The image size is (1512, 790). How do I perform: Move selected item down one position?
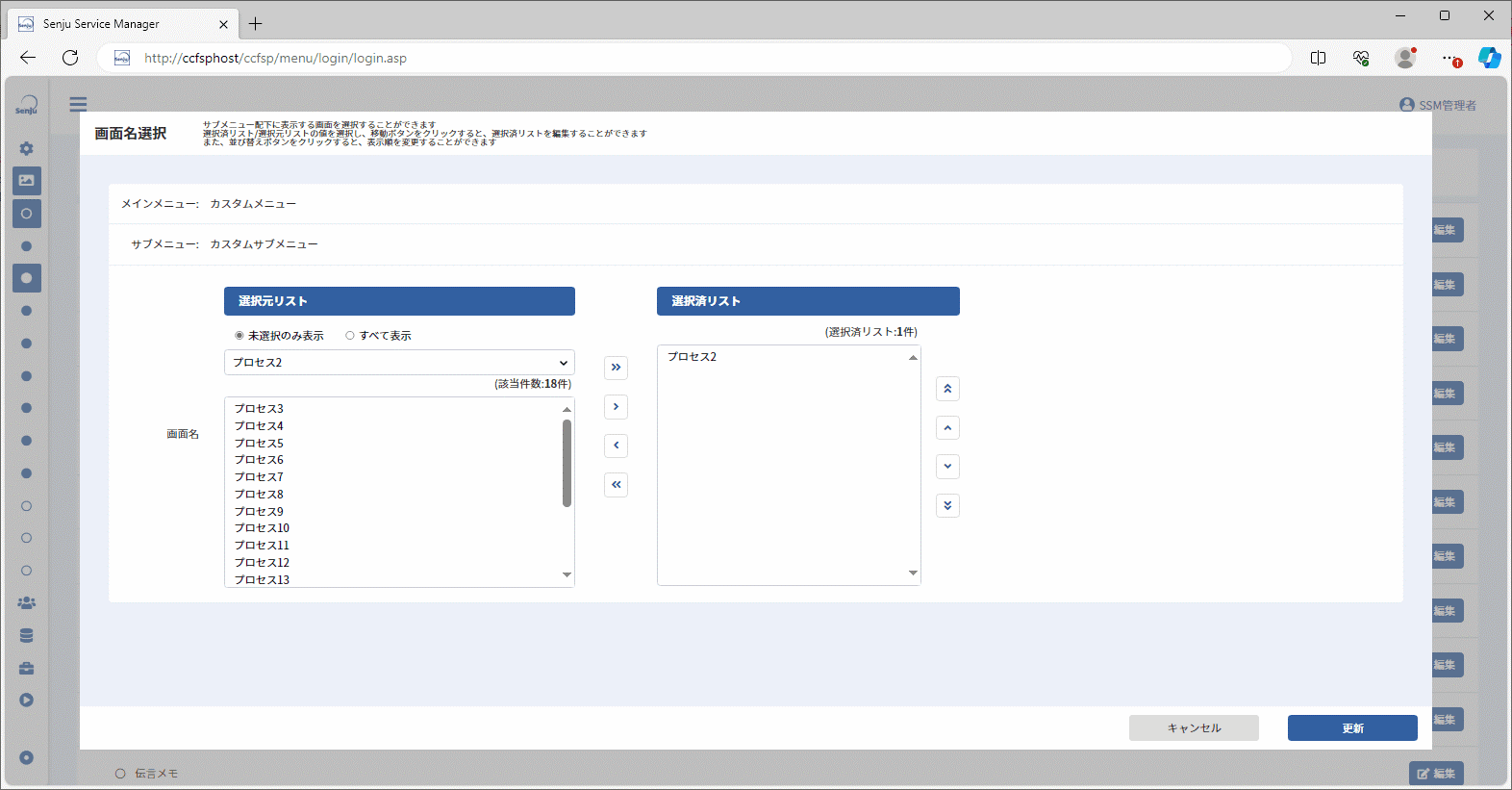point(947,467)
